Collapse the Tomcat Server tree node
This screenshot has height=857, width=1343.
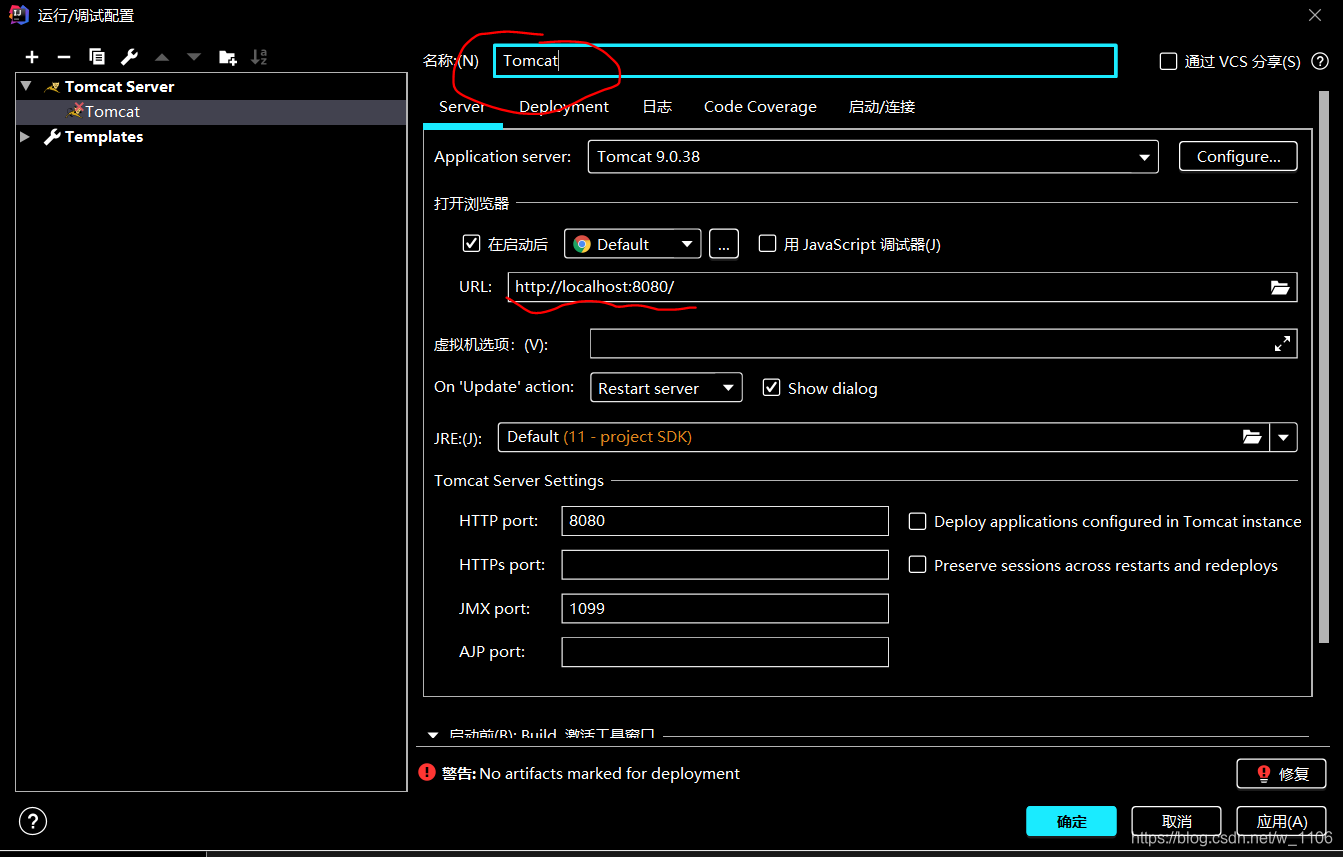click(x=27, y=87)
